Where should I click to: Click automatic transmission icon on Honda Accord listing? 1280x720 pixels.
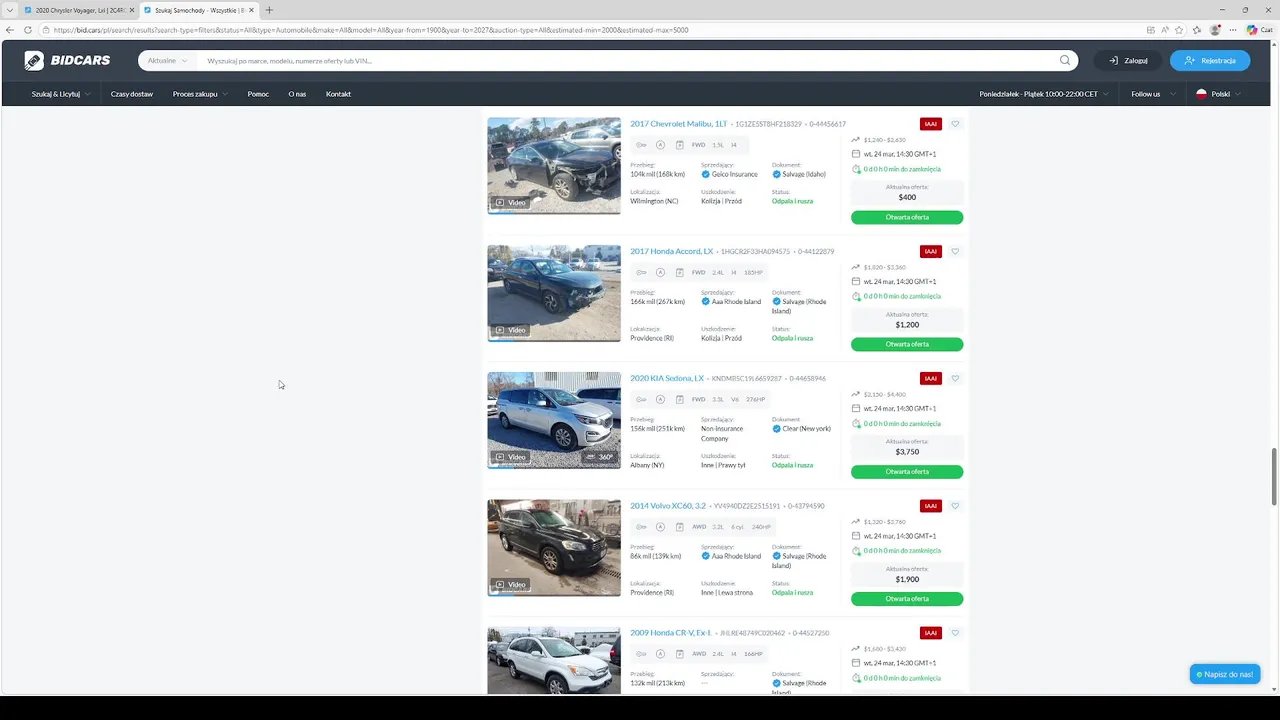[660, 272]
